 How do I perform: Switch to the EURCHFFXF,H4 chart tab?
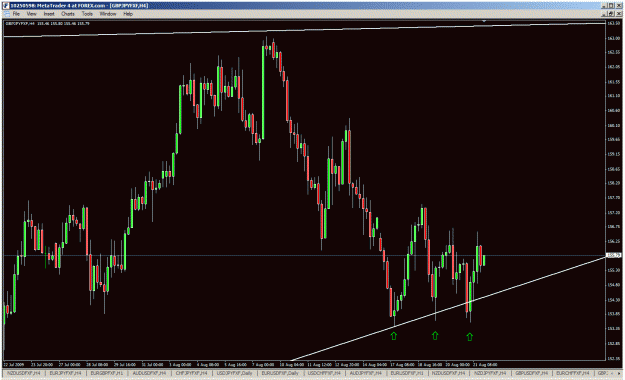pyautogui.click(x=573, y=373)
